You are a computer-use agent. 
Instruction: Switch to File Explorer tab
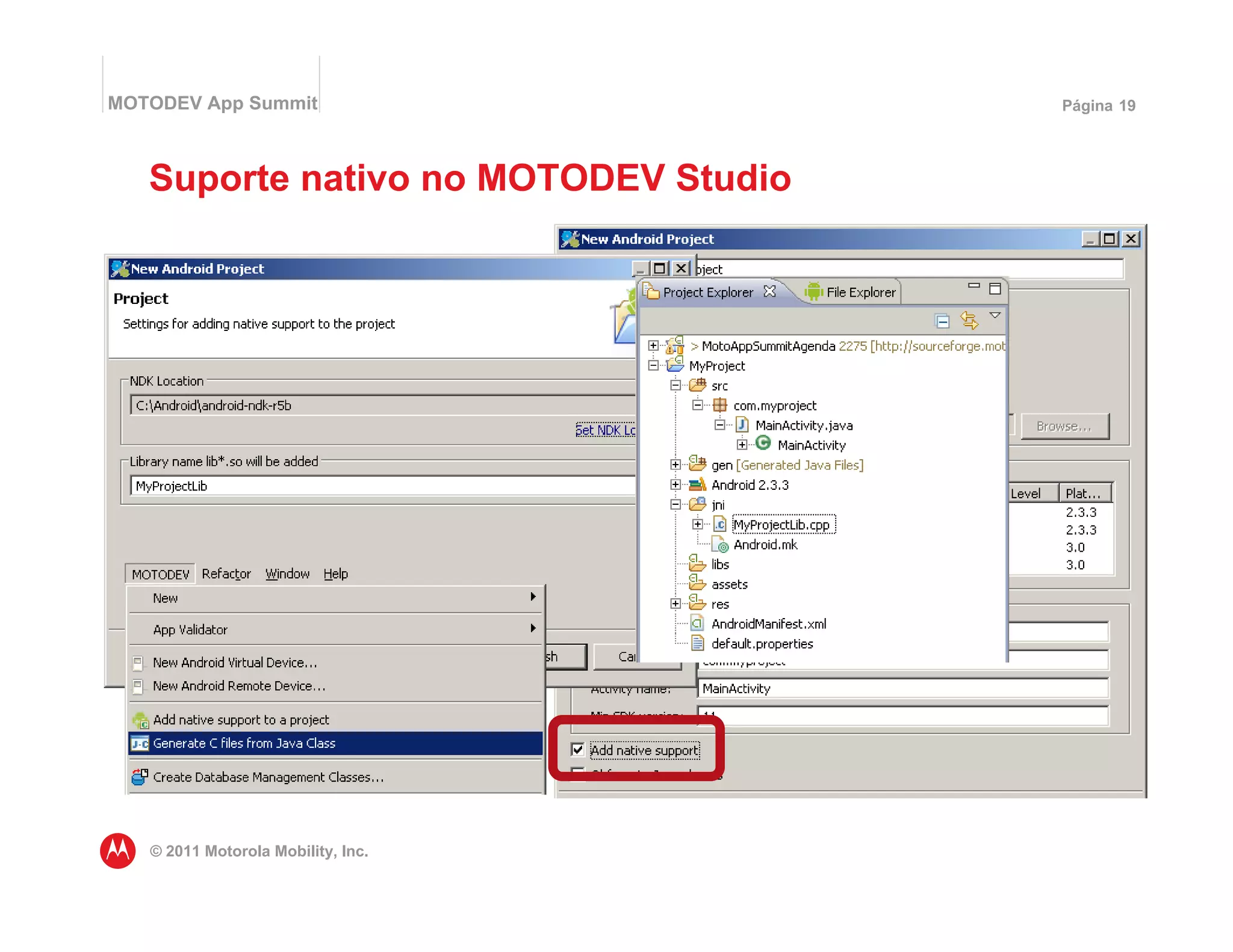(851, 292)
